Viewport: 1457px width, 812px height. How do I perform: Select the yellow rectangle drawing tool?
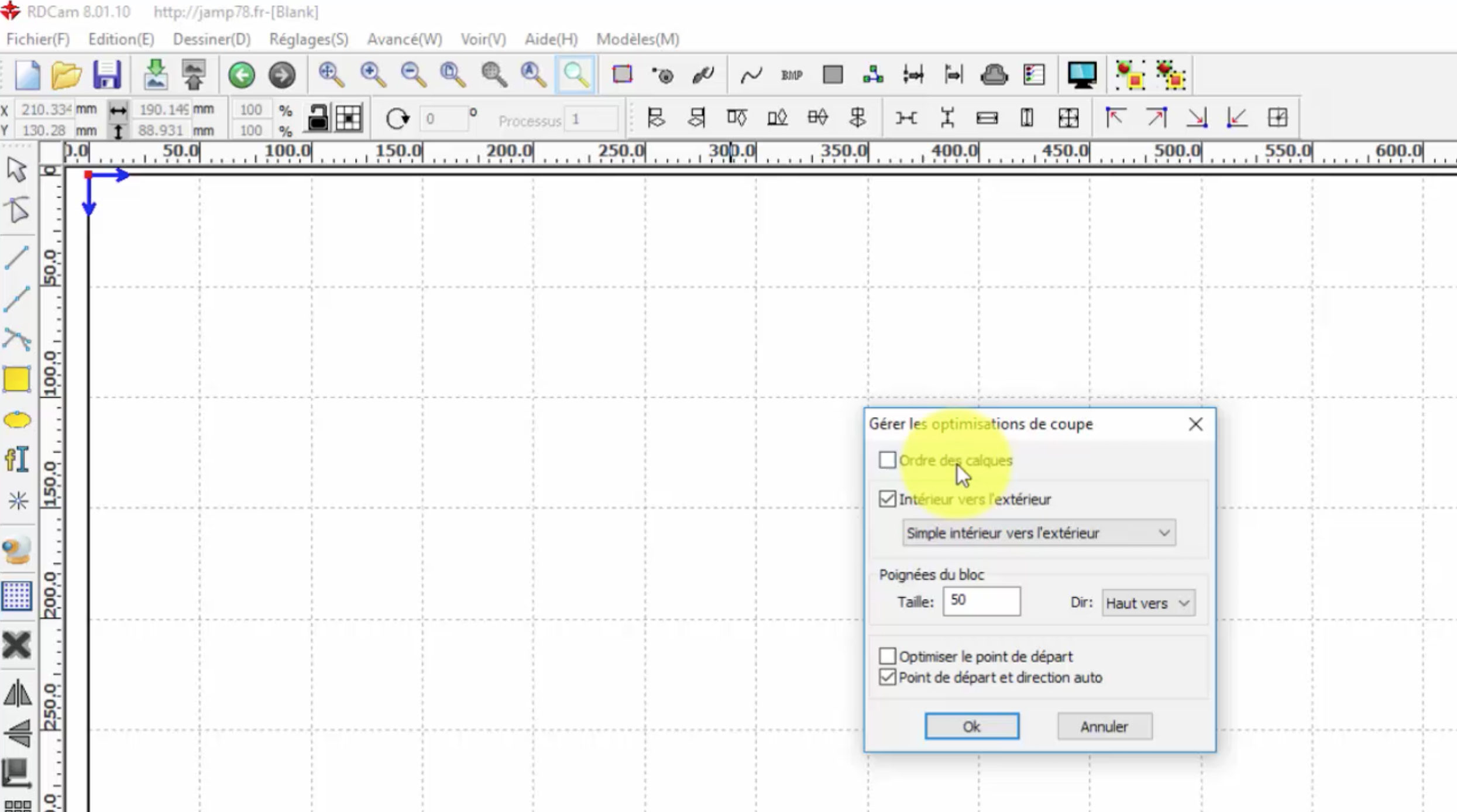pos(17,380)
